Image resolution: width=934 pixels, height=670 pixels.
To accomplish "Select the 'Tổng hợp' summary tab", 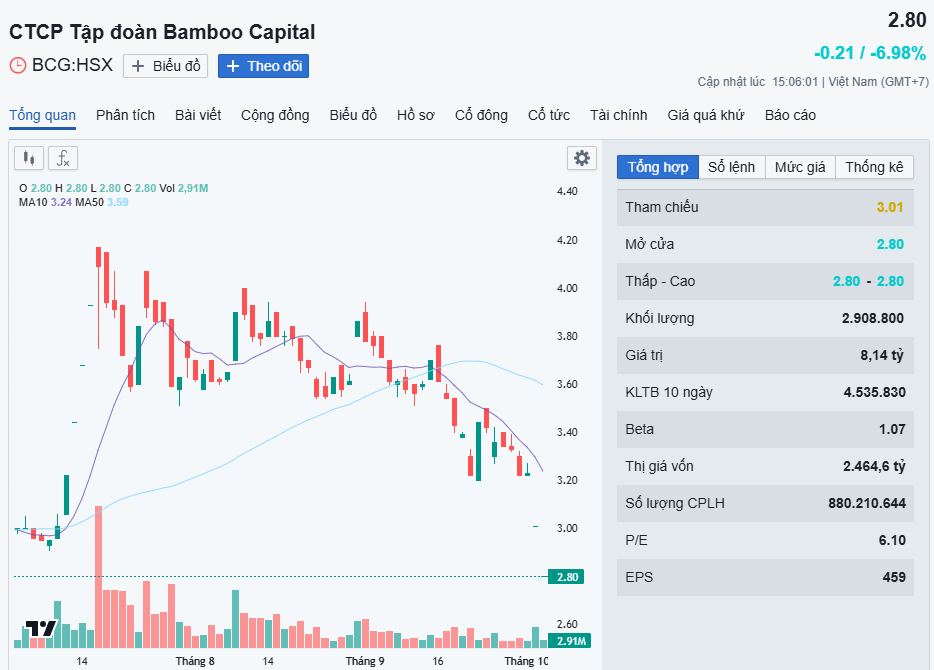I will 658,167.
